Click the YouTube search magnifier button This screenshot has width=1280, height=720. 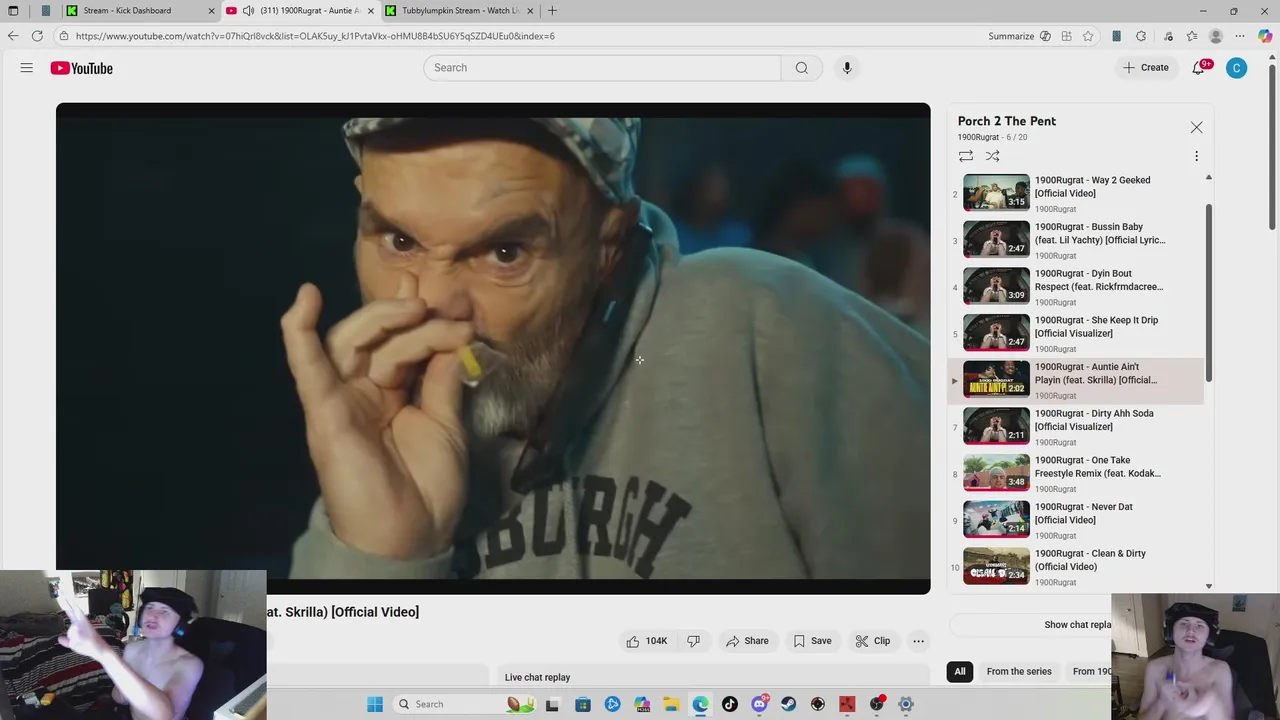click(801, 68)
